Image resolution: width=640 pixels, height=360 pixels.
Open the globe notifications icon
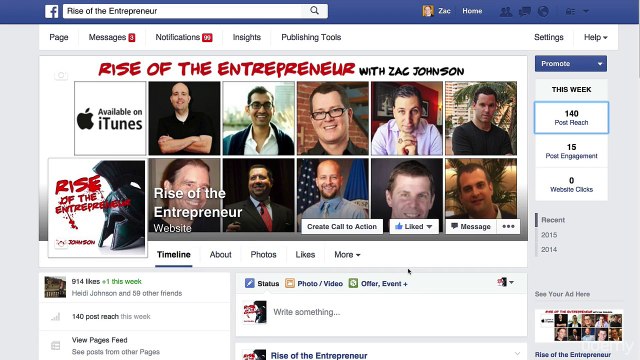point(543,11)
